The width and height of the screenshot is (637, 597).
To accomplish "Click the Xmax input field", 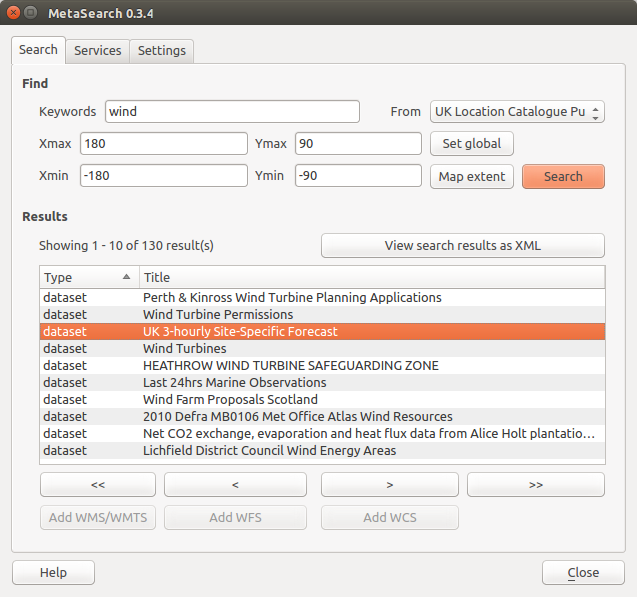I will pyautogui.click(x=163, y=144).
